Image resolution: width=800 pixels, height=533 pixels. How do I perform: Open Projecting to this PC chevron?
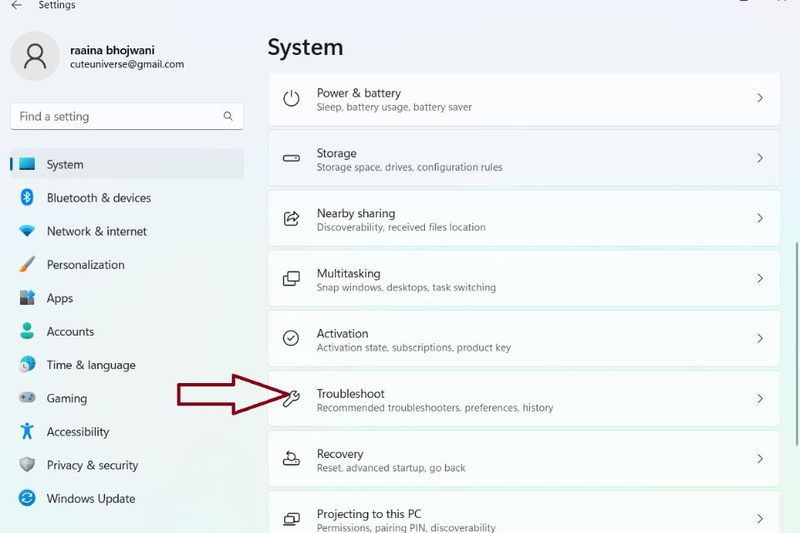pos(760,519)
